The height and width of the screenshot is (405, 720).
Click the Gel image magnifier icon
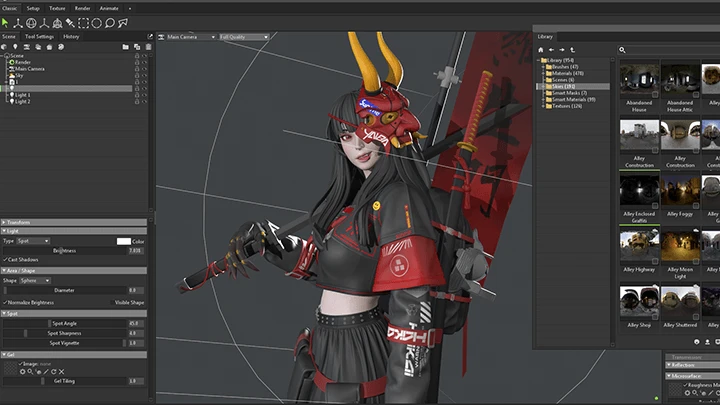coord(30,371)
